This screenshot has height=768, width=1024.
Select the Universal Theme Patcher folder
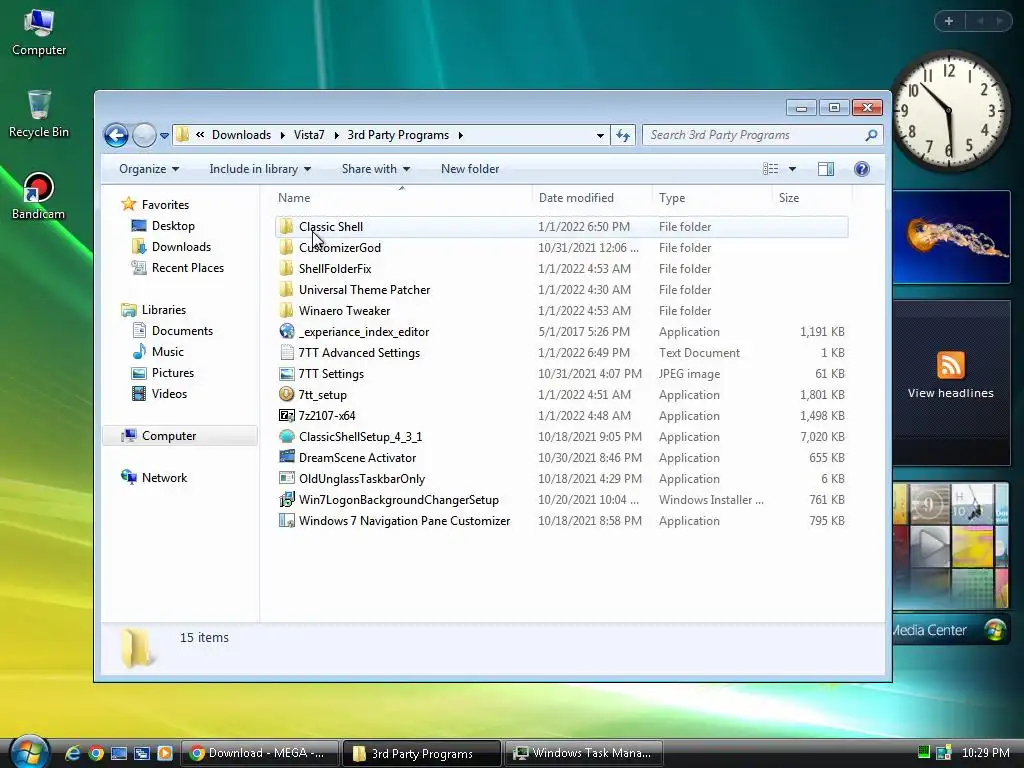(x=562, y=289)
